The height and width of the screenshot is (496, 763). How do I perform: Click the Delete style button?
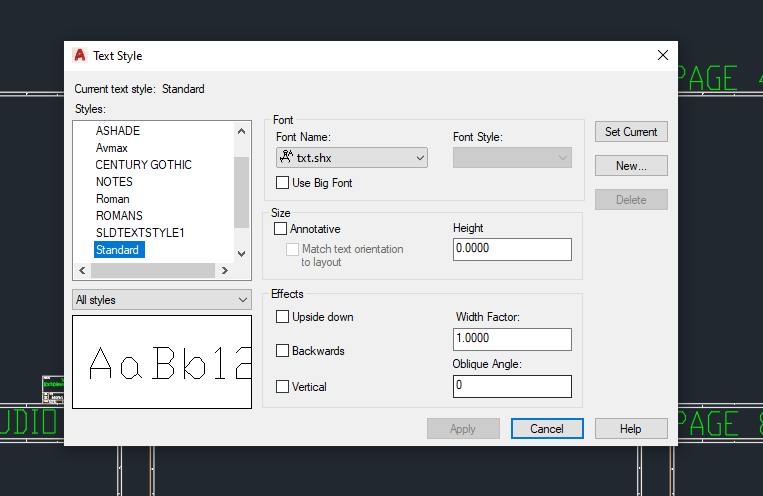tap(631, 200)
